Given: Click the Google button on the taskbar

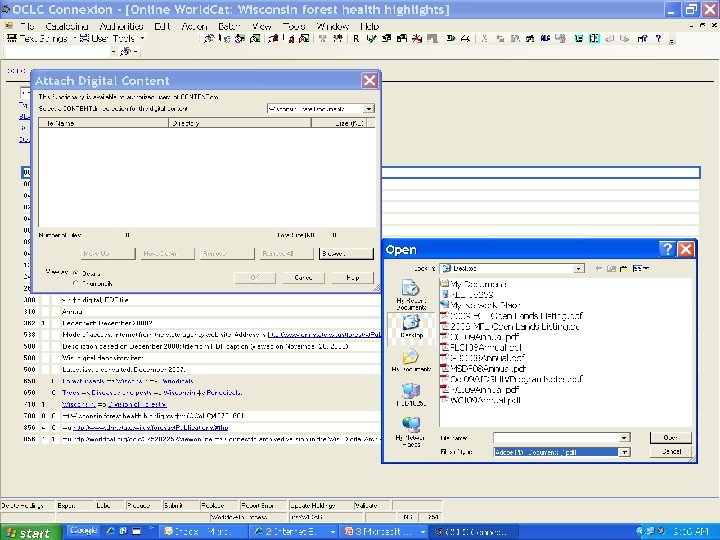Looking at the screenshot, I should [84, 531].
